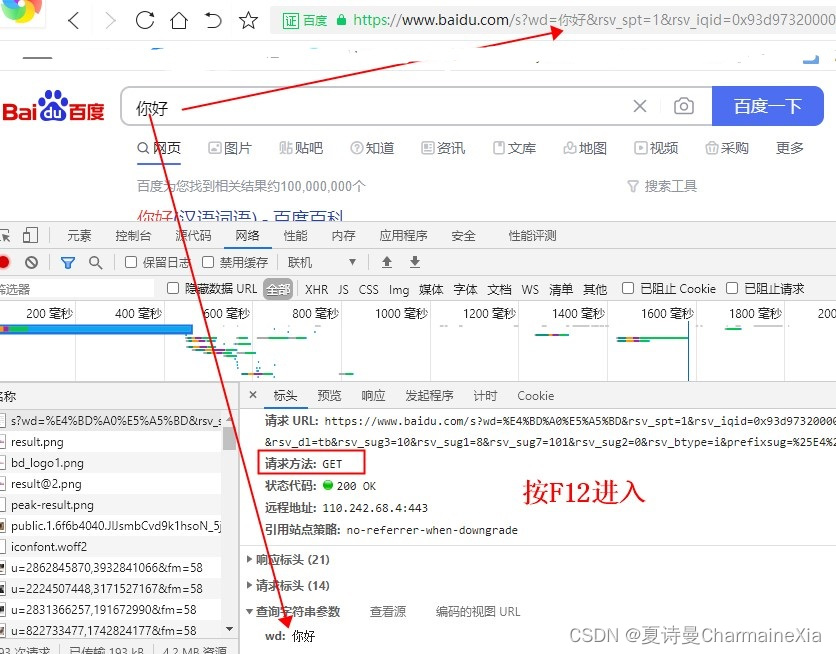Select iconfont.woff2 request row
The width and height of the screenshot is (836, 654).
coord(110,547)
